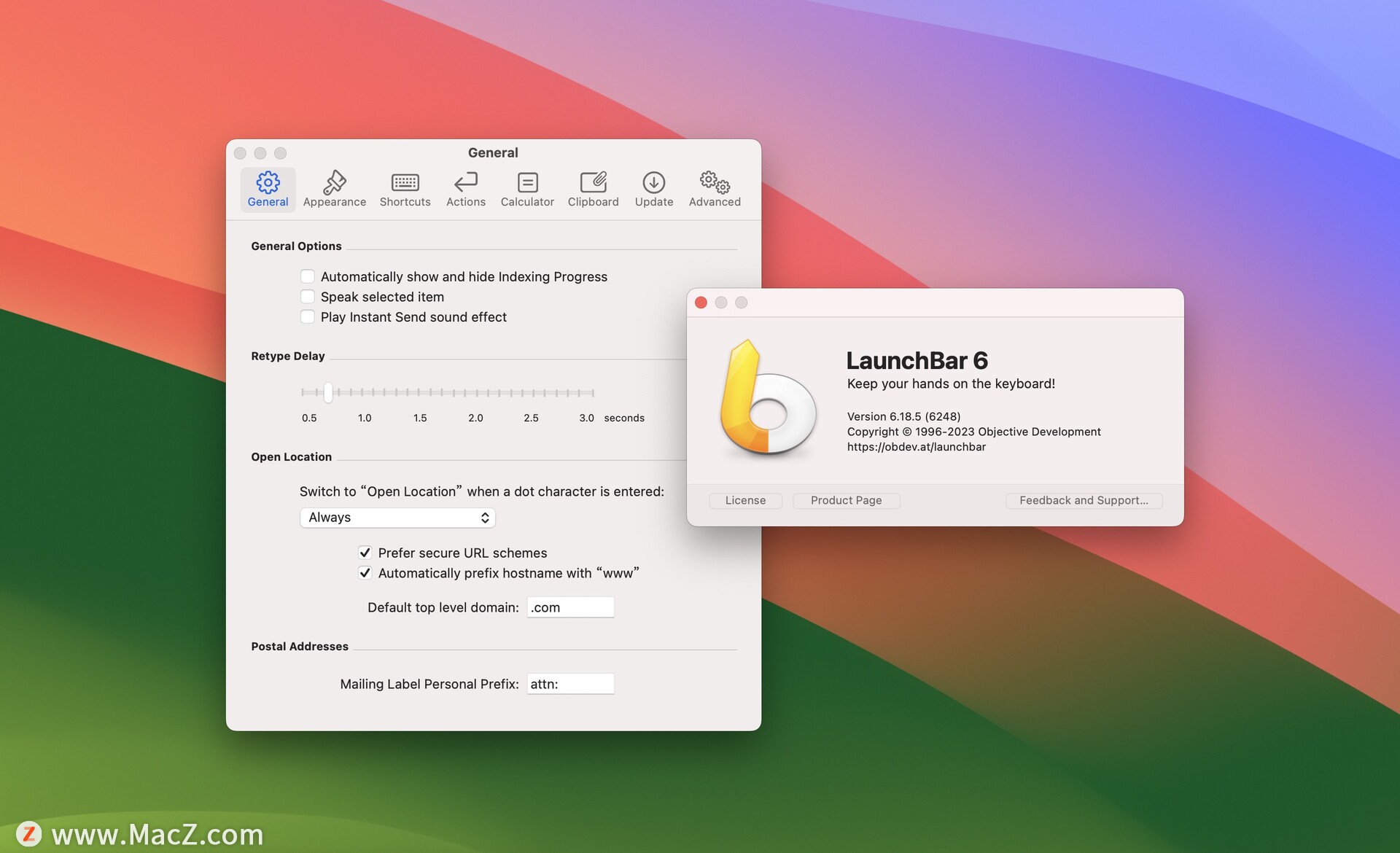Open the Shortcuts settings icon

(405, 188)
